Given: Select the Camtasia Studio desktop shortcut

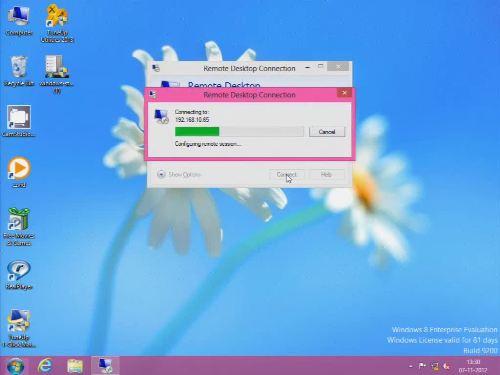Looking at the screenshot, I should click(x=19, y=121).
